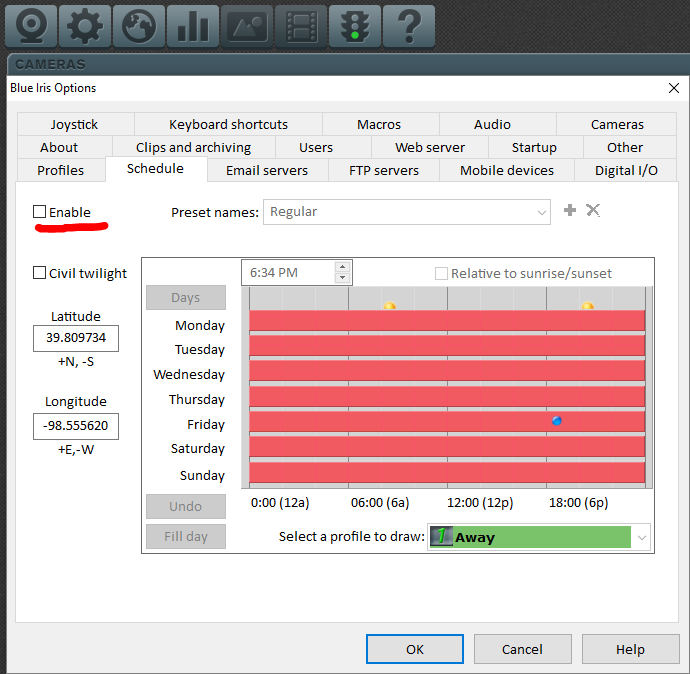The height and width of the screenshot is (674, 690).
Task: Click the film strip video icon
Action: click(x=301, y=26)
